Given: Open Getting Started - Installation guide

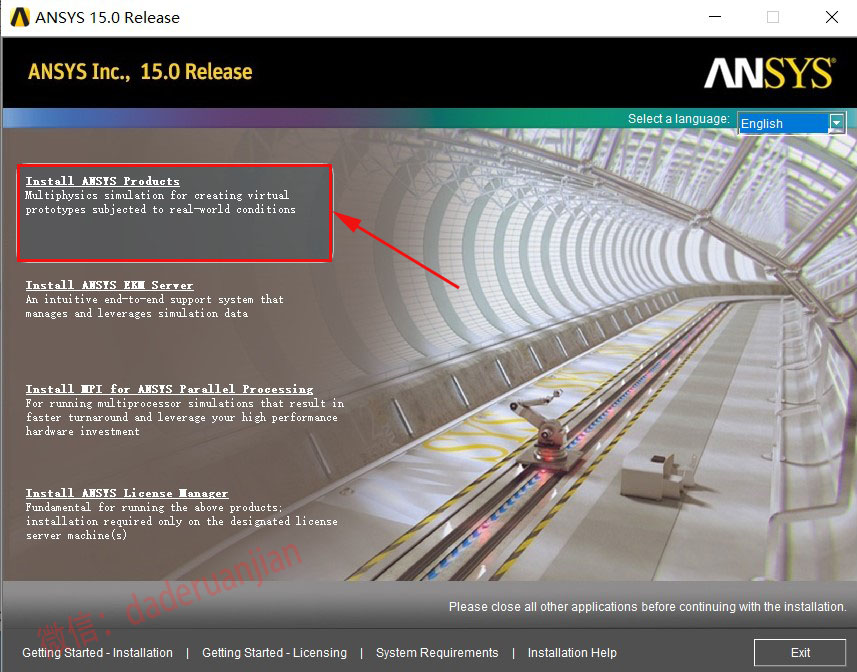Looking at the screenshot, I should pyautogui.click(x=97, y=652).
